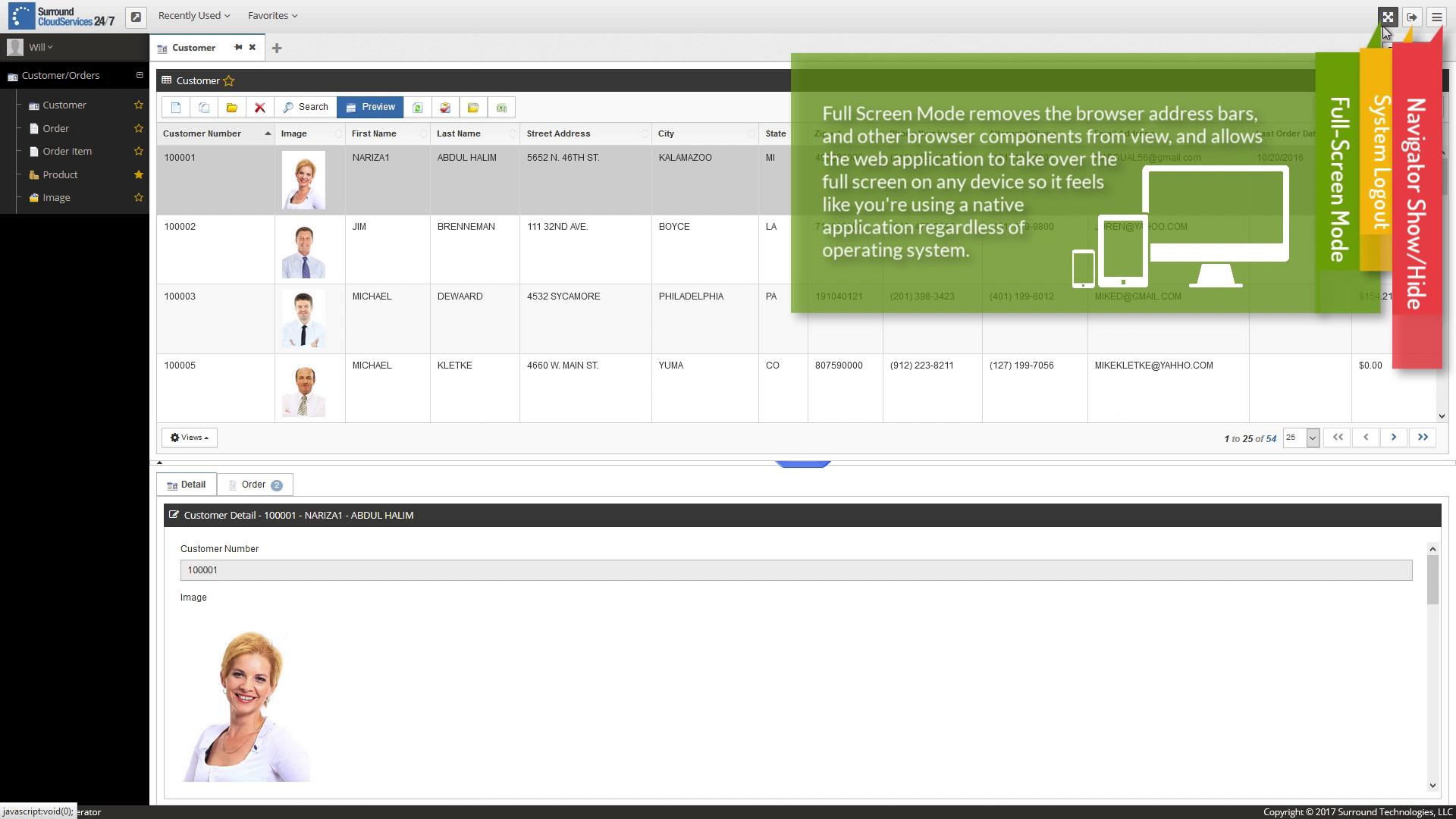Click the Excel export icon

501,108
